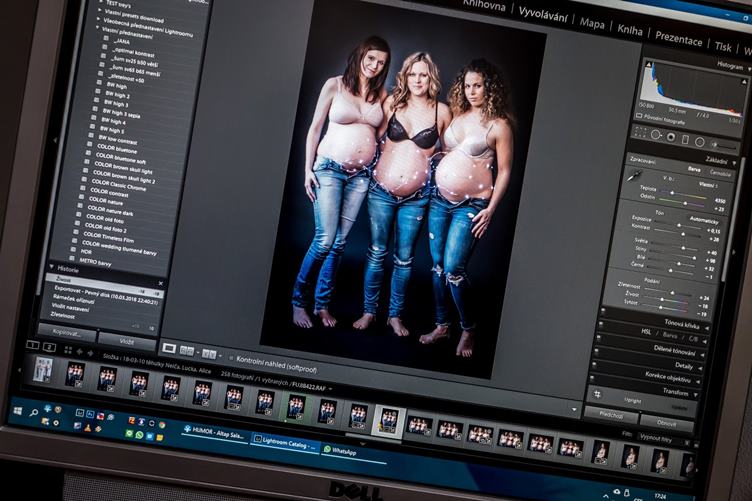Select the R/A reference view button

pyautogui.click(x=187, y=350)
